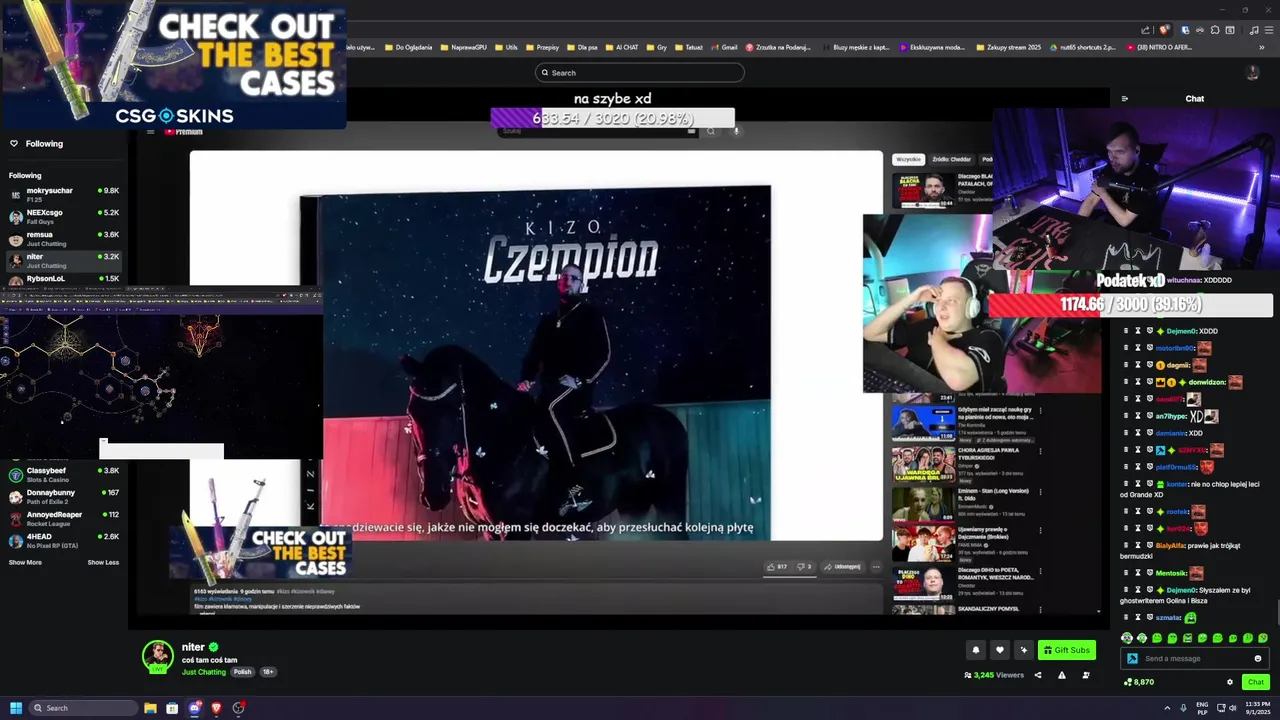Click niter streamer avatar below video
Image resolution: width=1280 pixels, height=720 pixels.
coord(157,656)
